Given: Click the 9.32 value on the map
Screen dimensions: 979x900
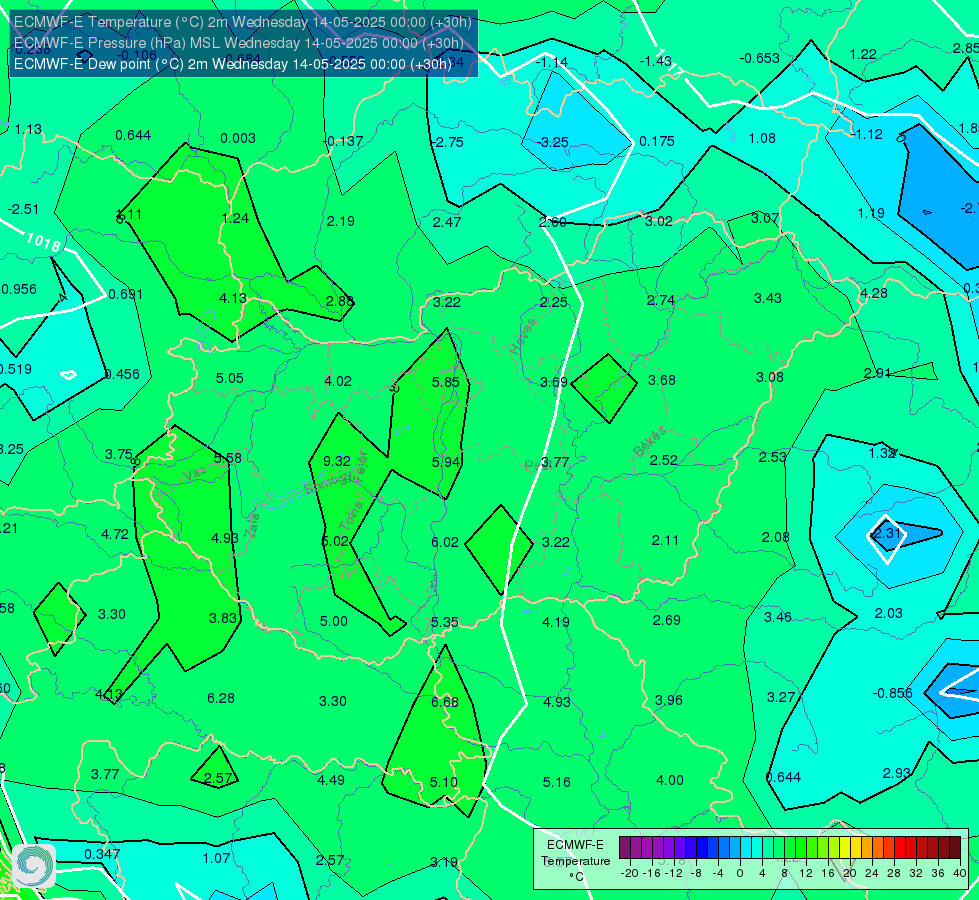Looking at the screenshot, I should click(337, 461).
